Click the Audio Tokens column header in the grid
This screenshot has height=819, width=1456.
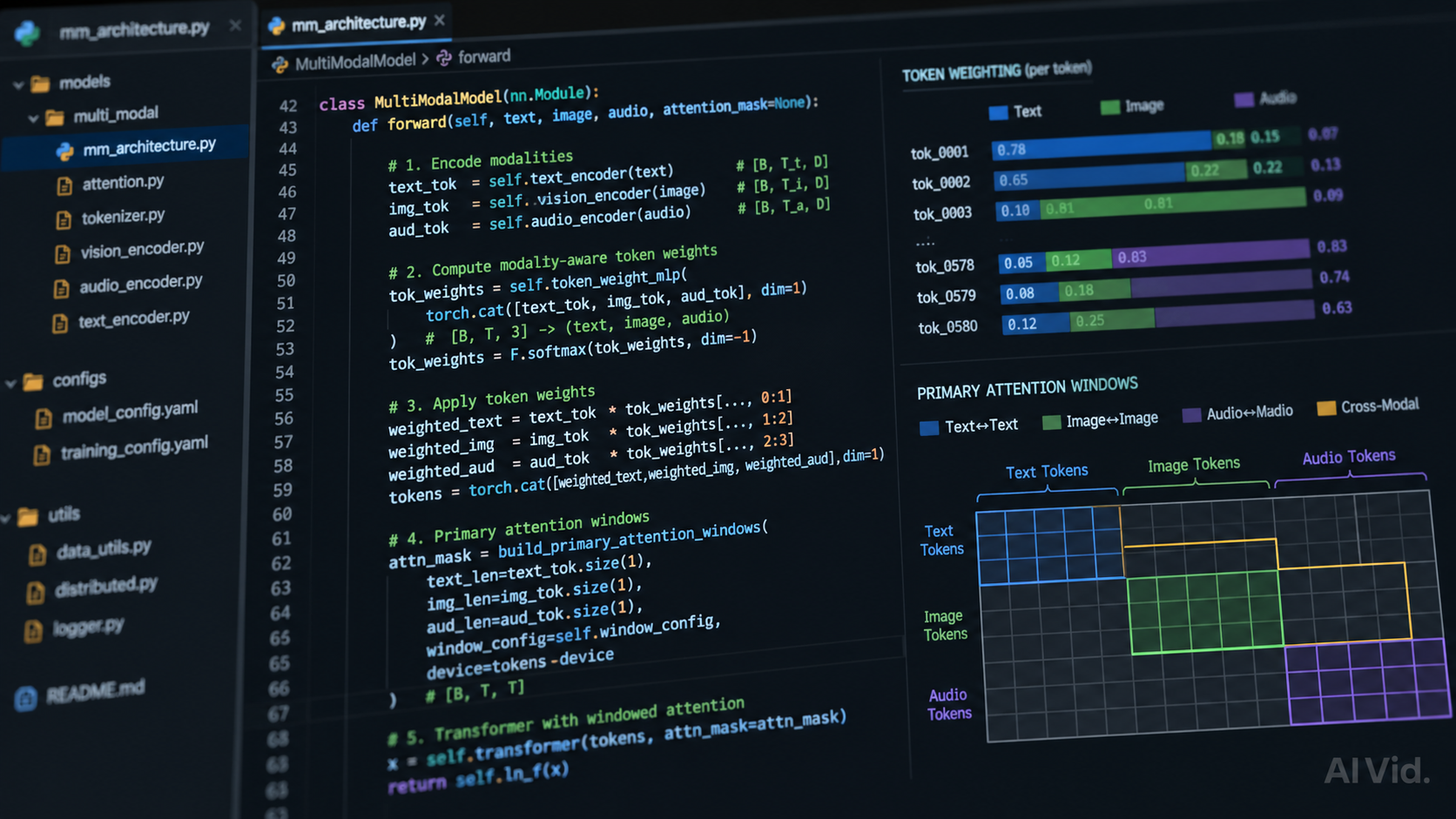coord(1349,456)
